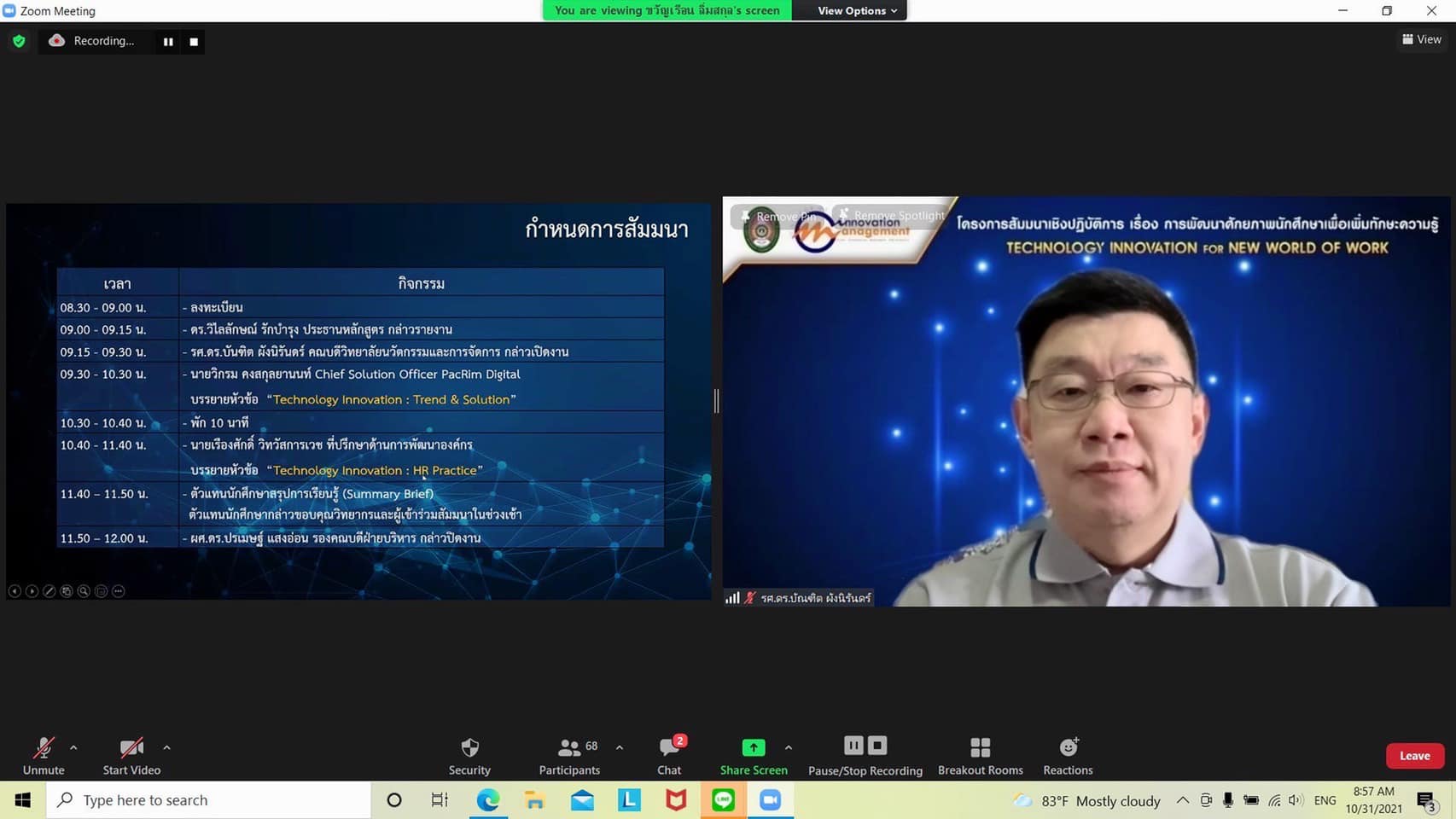
Task: Open the View layout menu
Action: 1421,39
